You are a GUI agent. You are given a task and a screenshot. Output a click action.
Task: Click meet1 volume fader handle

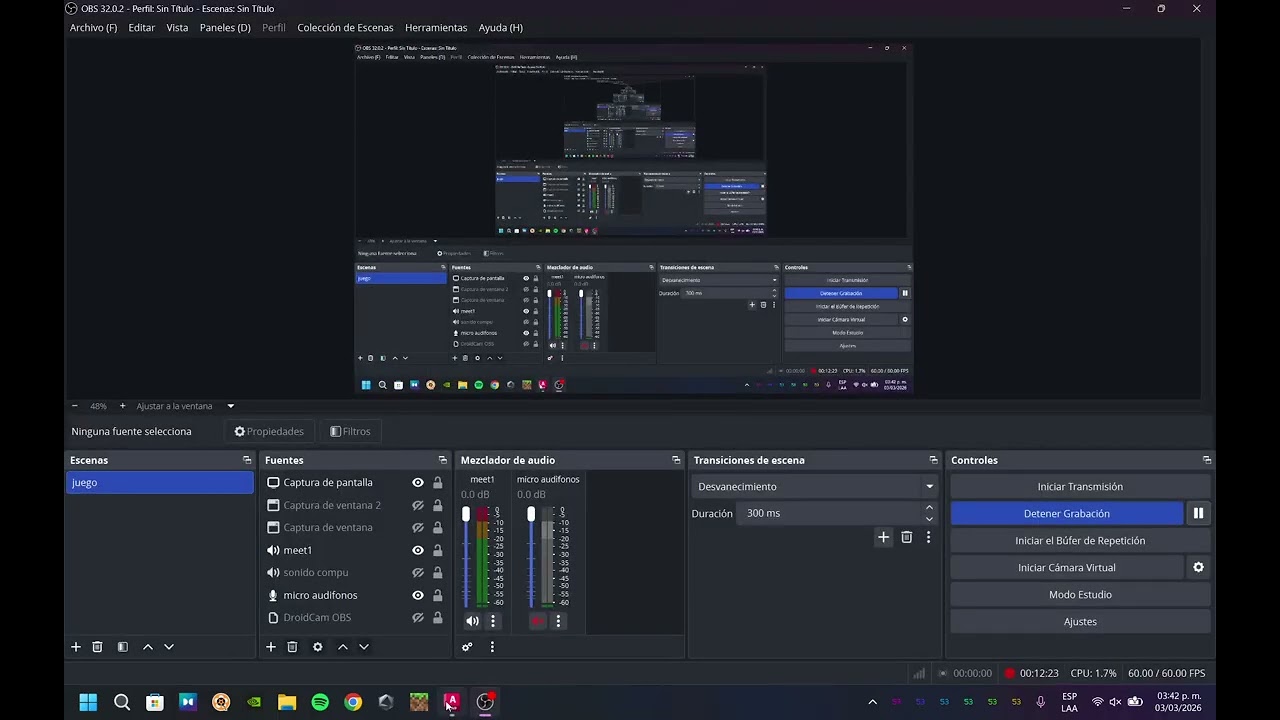tap(465, 514)
